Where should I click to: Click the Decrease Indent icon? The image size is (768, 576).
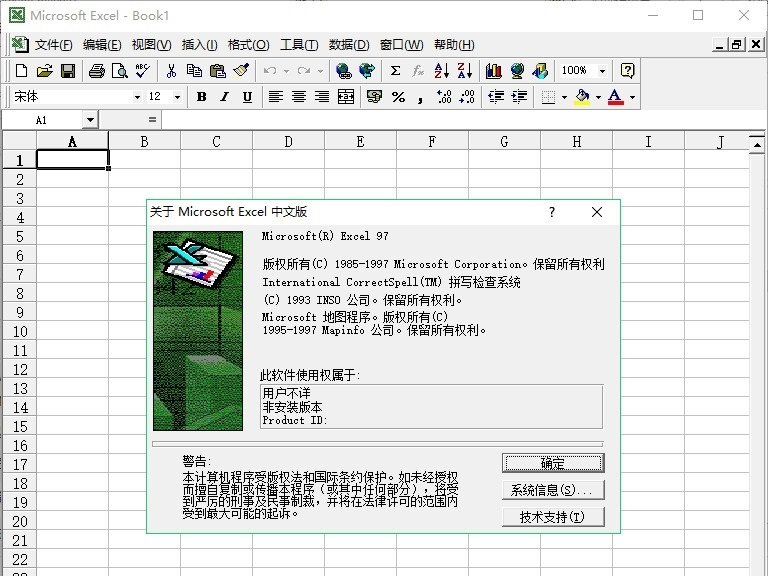click(x=496, y=97)
